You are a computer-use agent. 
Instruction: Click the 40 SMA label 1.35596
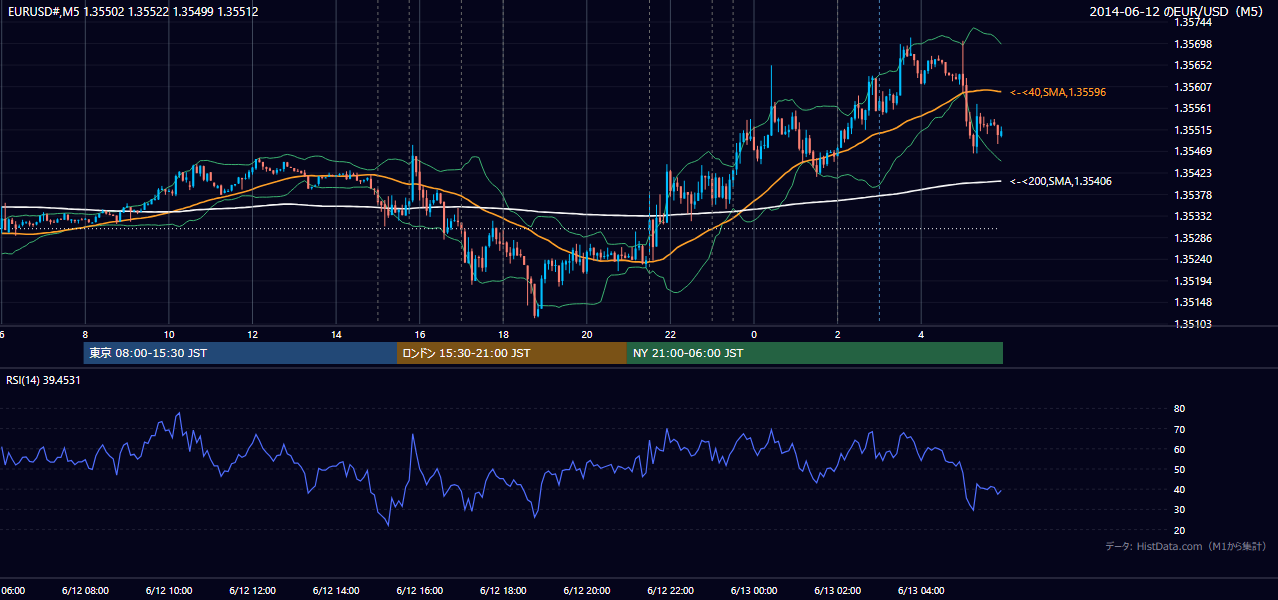click(x=1058, y=92)
